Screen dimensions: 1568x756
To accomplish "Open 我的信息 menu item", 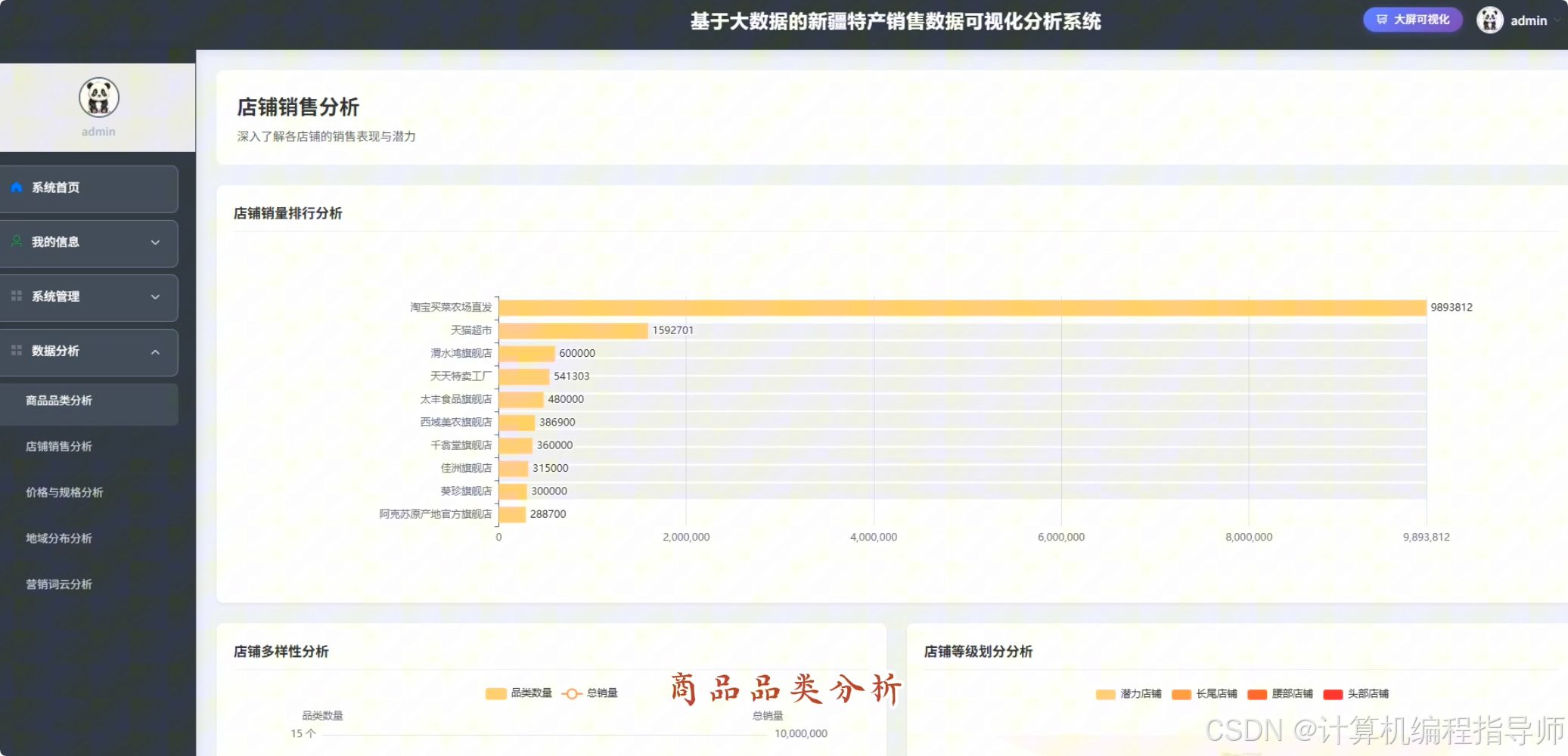I will coord(88,243).
